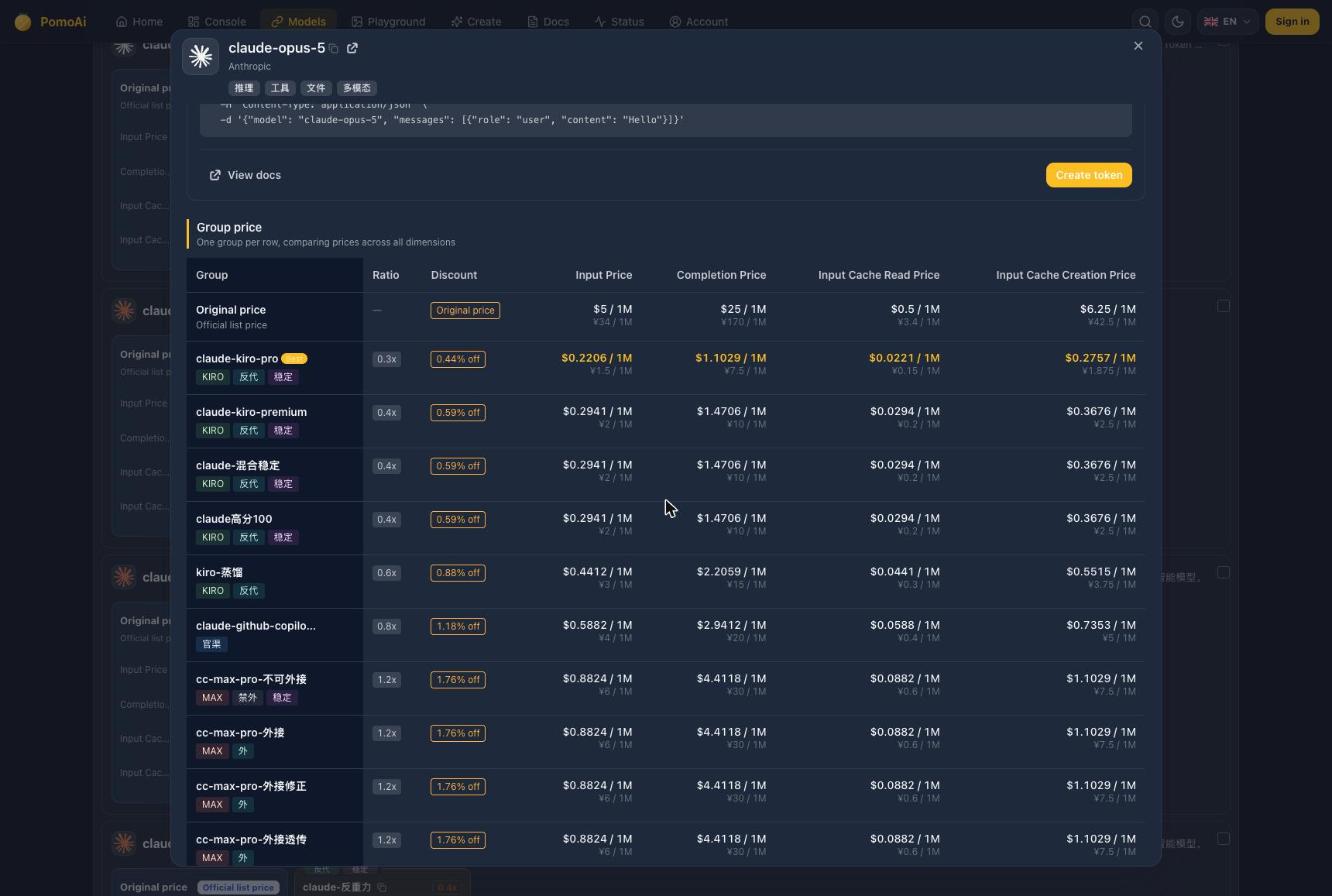Click the 多模态 tag
The height and width of the screenshot is (896, 1332).
coord(357,88)
